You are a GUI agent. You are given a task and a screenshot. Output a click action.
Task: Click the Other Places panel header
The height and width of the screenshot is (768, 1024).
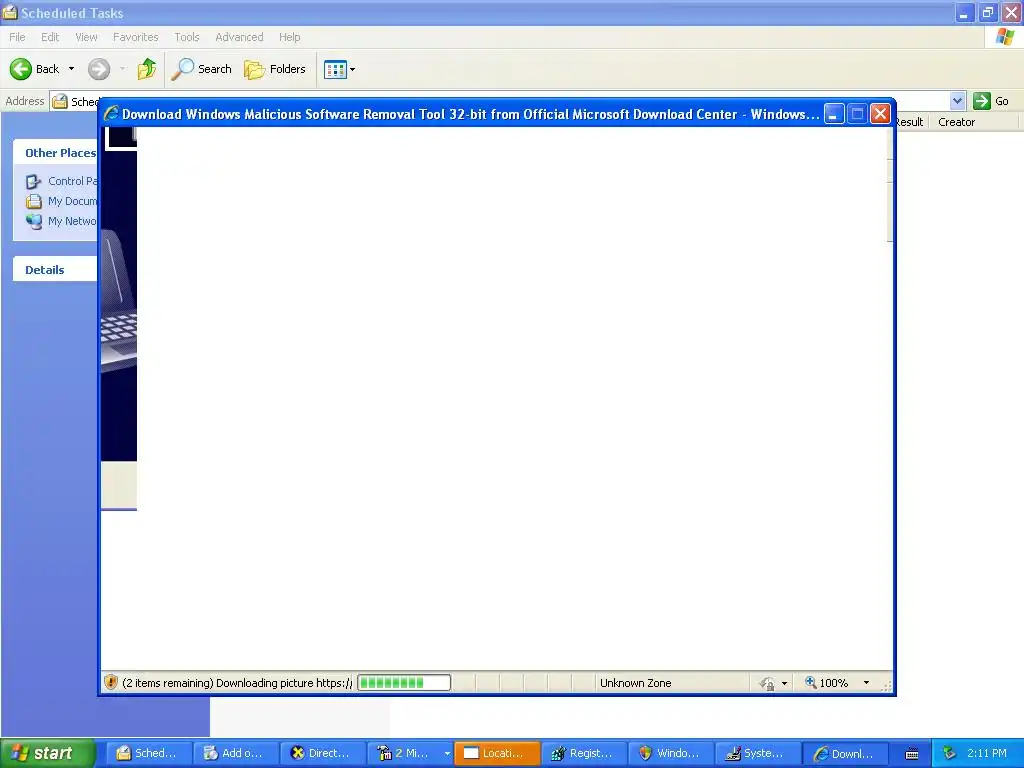[56, 153]
